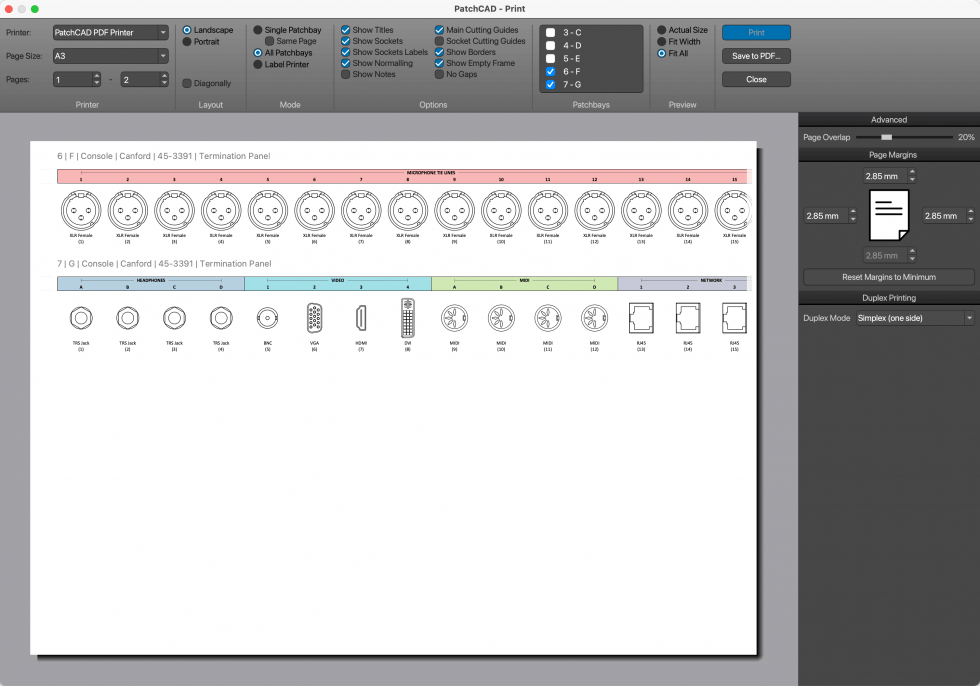This screenshot has height=686, width=980.
Task: Click XLR Female socket icon number 14
Action: coord(688,211)
